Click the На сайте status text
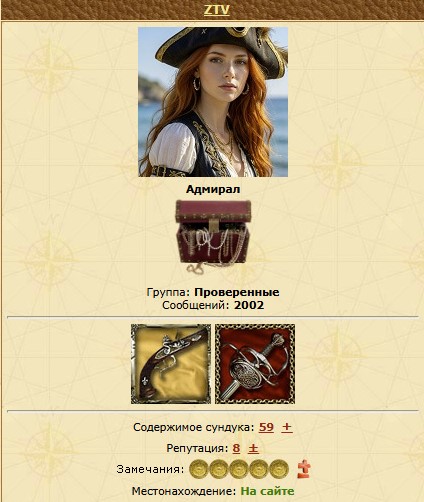Image resolution: width=424 pixels, height=502 pixels. pyautogui.click(x=268, y=491)
